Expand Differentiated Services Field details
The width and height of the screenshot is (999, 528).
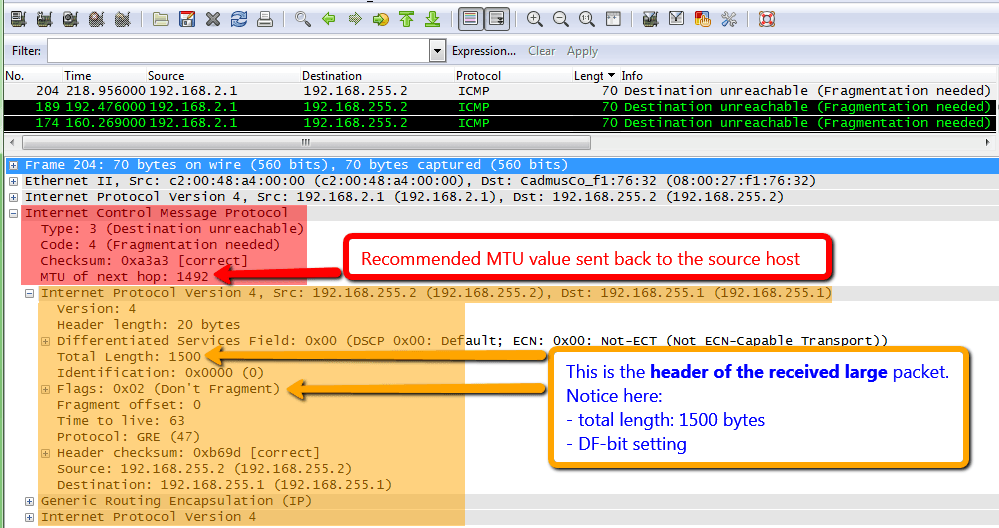coord(45,341)
